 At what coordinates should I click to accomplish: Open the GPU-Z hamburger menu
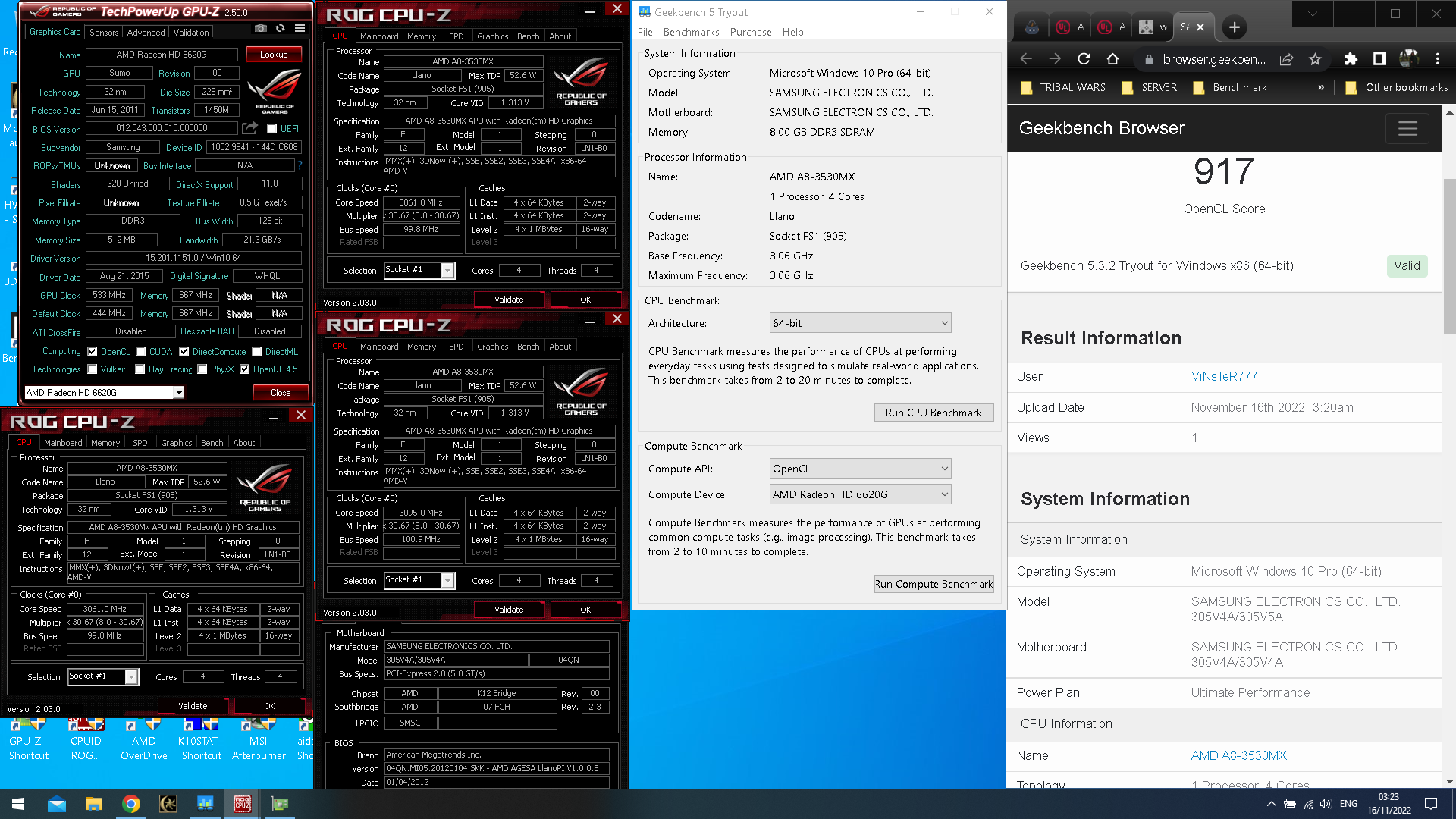[x=300, y=28]
